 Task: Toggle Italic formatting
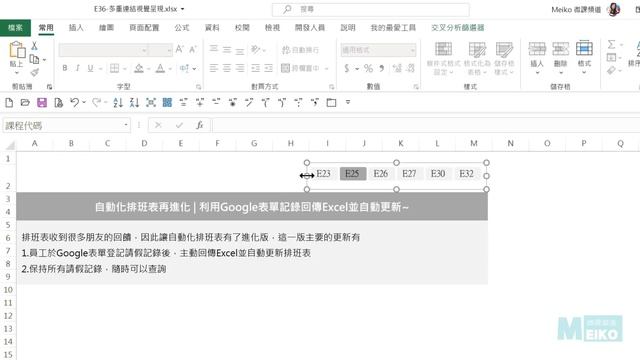tap(77, 68)
